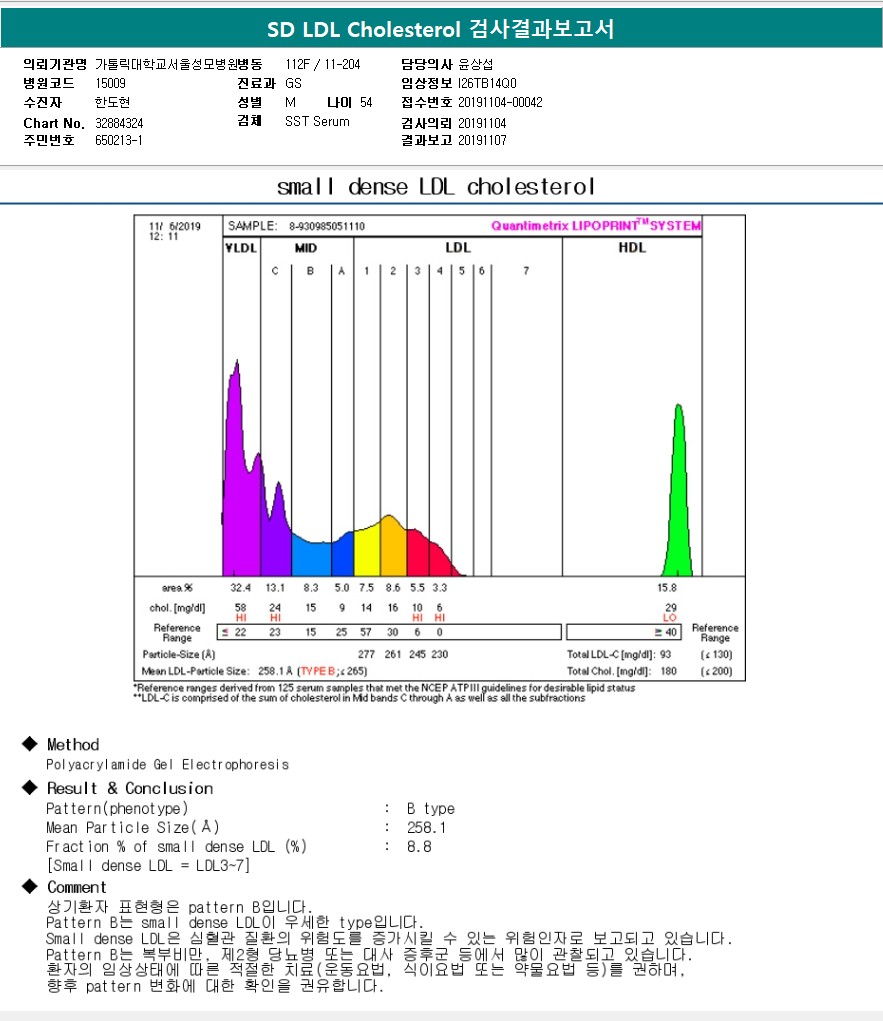Click the Method section heading

[73, 744]
